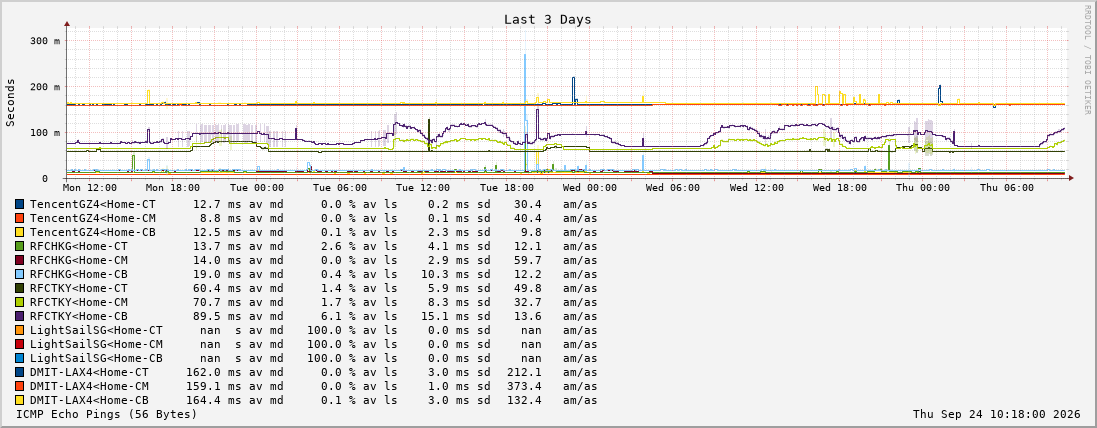Click the TencentGZ4<Home-CM orange legend swatch
1097x428 pixels.
pos(20,218)
